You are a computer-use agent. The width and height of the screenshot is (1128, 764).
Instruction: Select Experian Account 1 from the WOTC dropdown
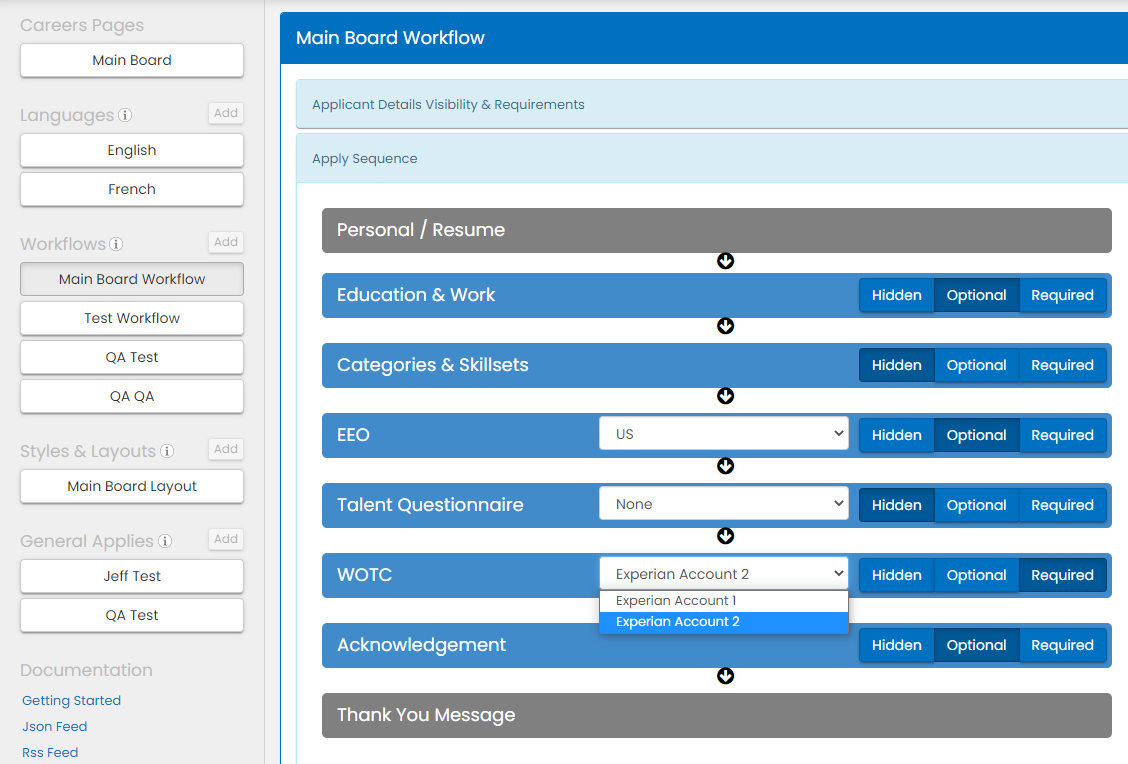pos(723,600)
